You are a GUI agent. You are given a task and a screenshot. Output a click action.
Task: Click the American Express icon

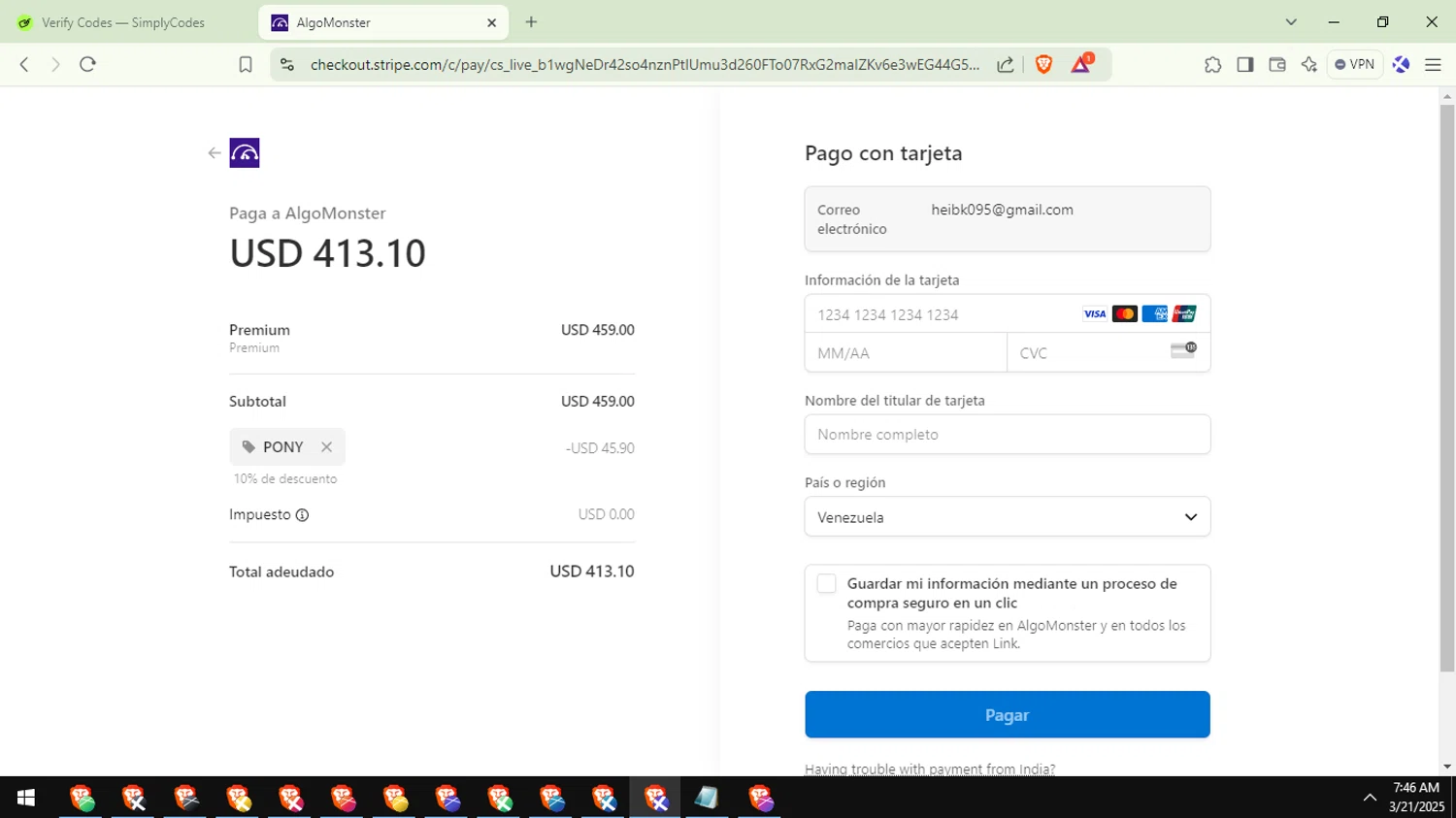click(x=1155, y=313)
